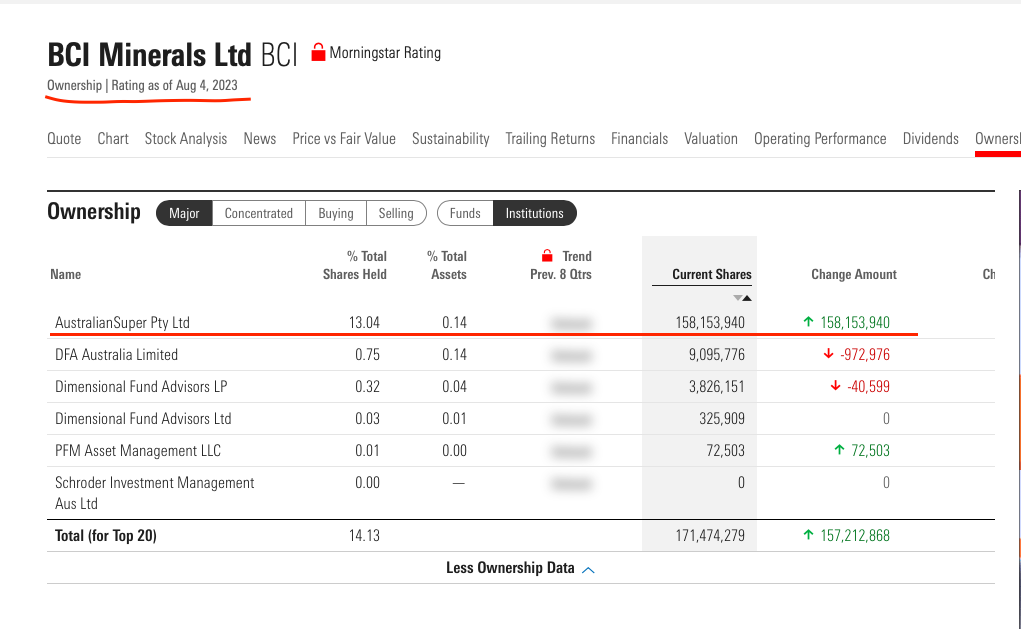Screen dimensions: 1021x629
Task: Click the Dimensional Fund Advisors LP name
Action: [141, 386]
